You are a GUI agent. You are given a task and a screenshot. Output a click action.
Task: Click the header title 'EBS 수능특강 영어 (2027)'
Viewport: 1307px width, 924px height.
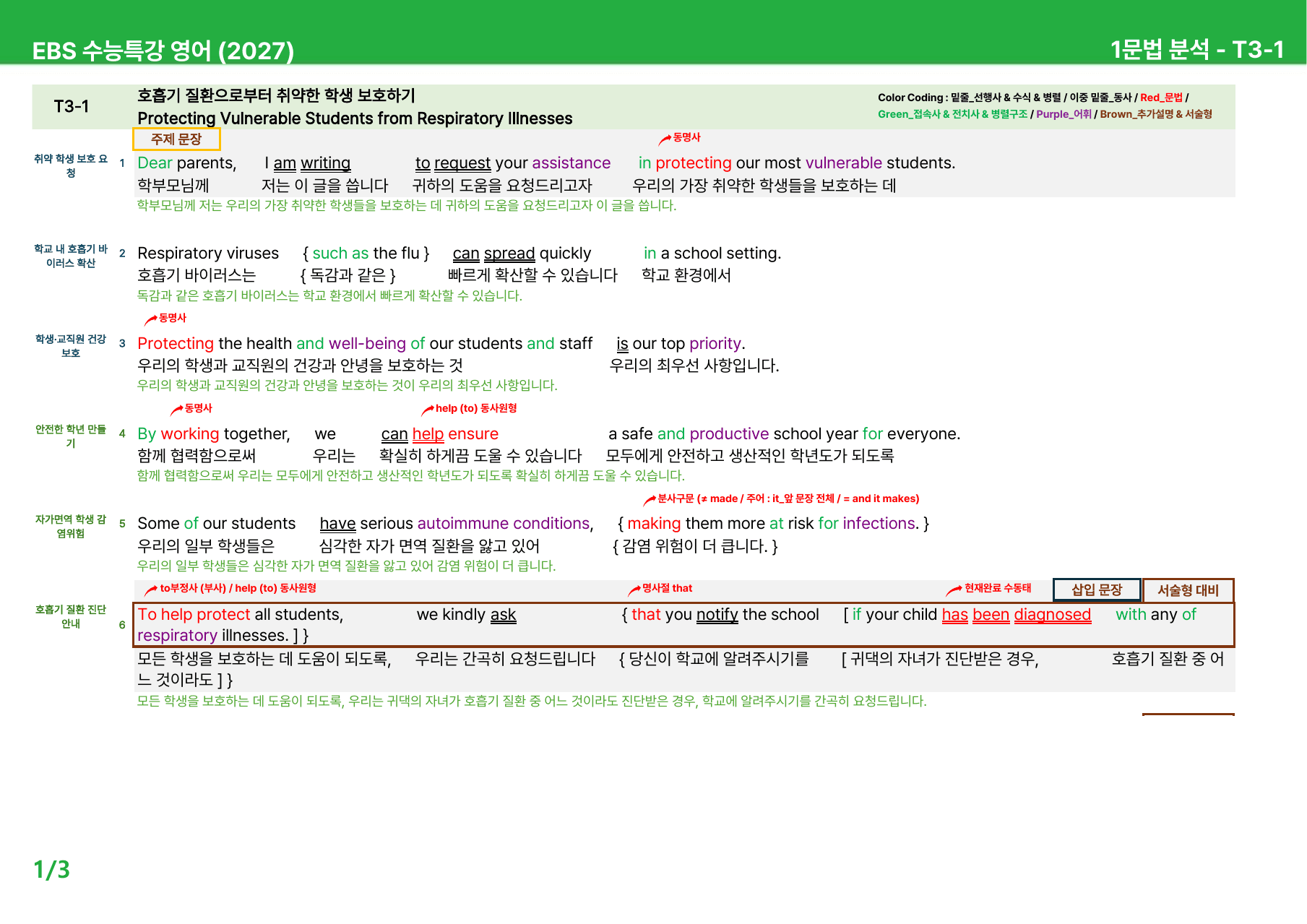pyautogui.click(x=163, y=51)
